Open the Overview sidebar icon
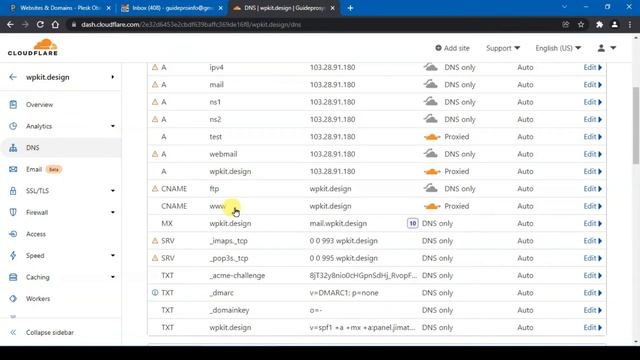The width and height of the screenshot is (640, 360). [13, 104]
